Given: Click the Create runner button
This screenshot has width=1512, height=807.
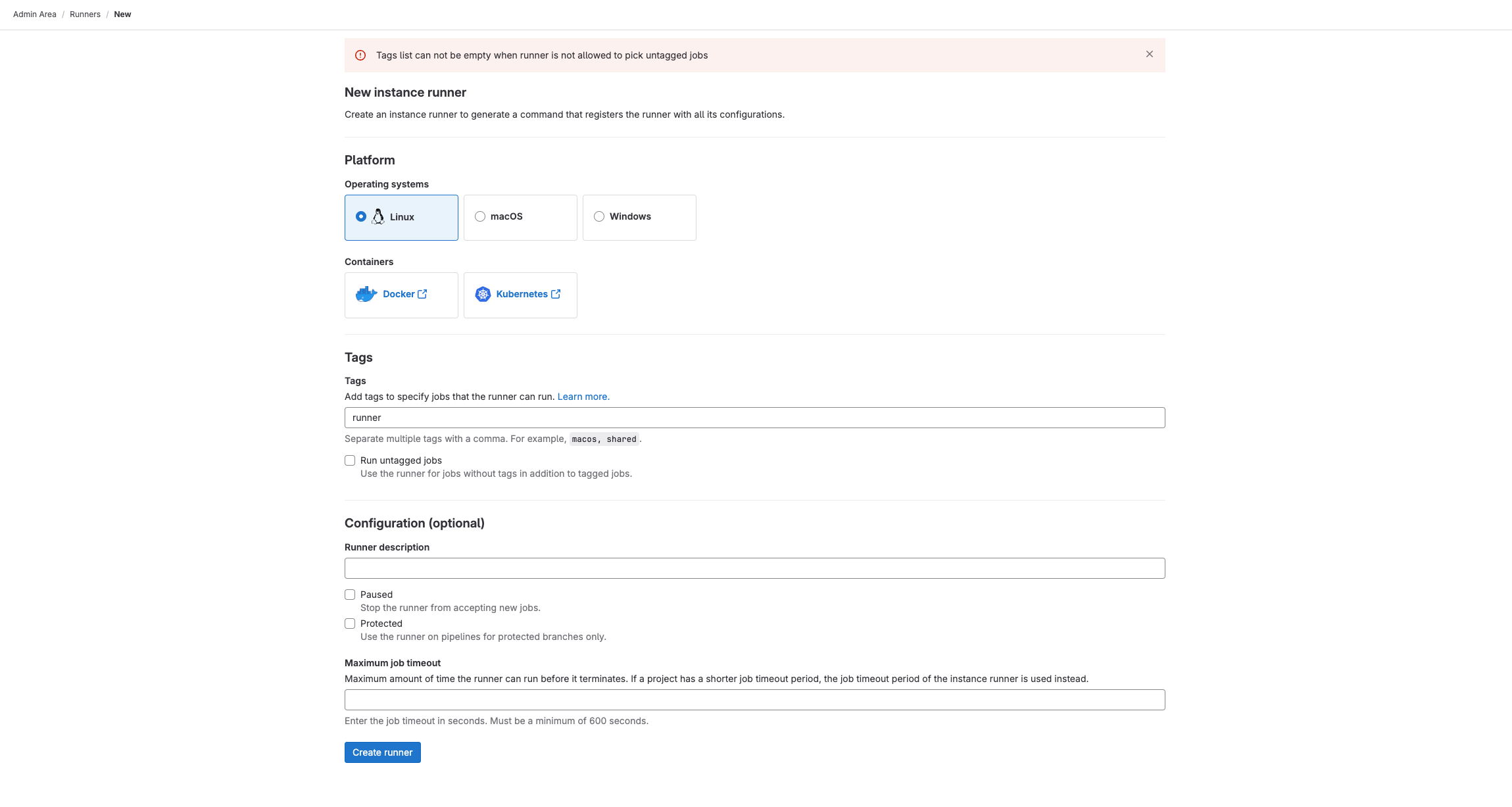Looking at the screenshot, I should click(382, 752).
